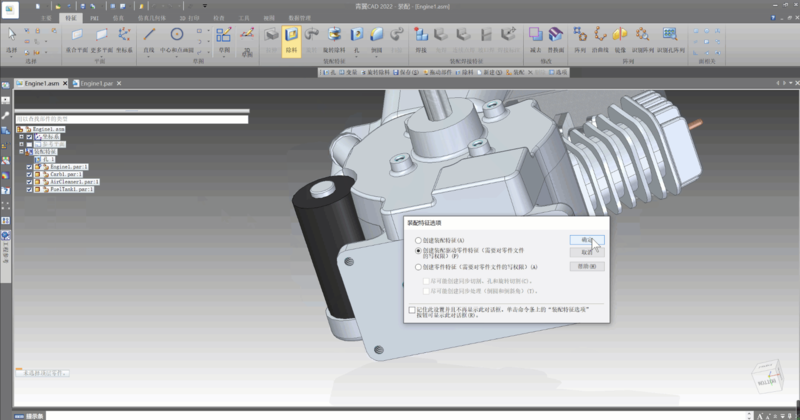
Task: Click the 减去 (Subtract) ribbon icon
Action: pyautogui.click(x=535, y=37)
